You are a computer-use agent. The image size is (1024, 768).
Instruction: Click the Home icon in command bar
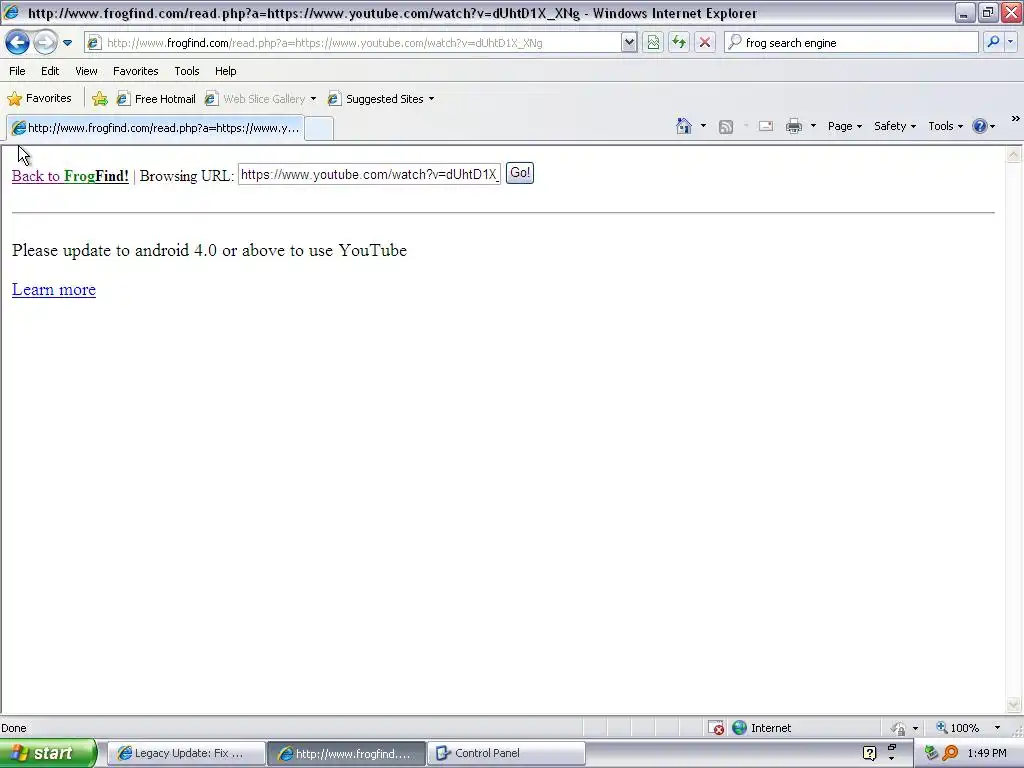[x=684, y=126]
